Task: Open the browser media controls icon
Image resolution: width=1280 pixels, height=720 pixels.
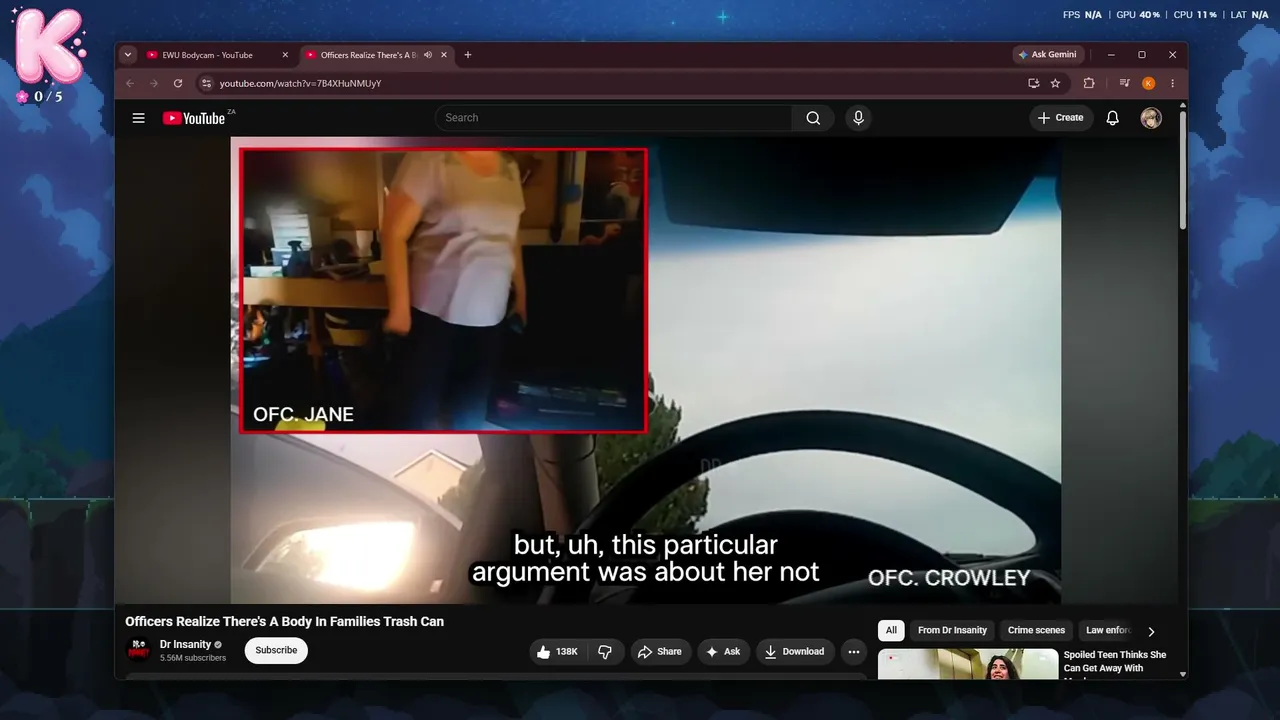Action: click(x=1125, y=83)
